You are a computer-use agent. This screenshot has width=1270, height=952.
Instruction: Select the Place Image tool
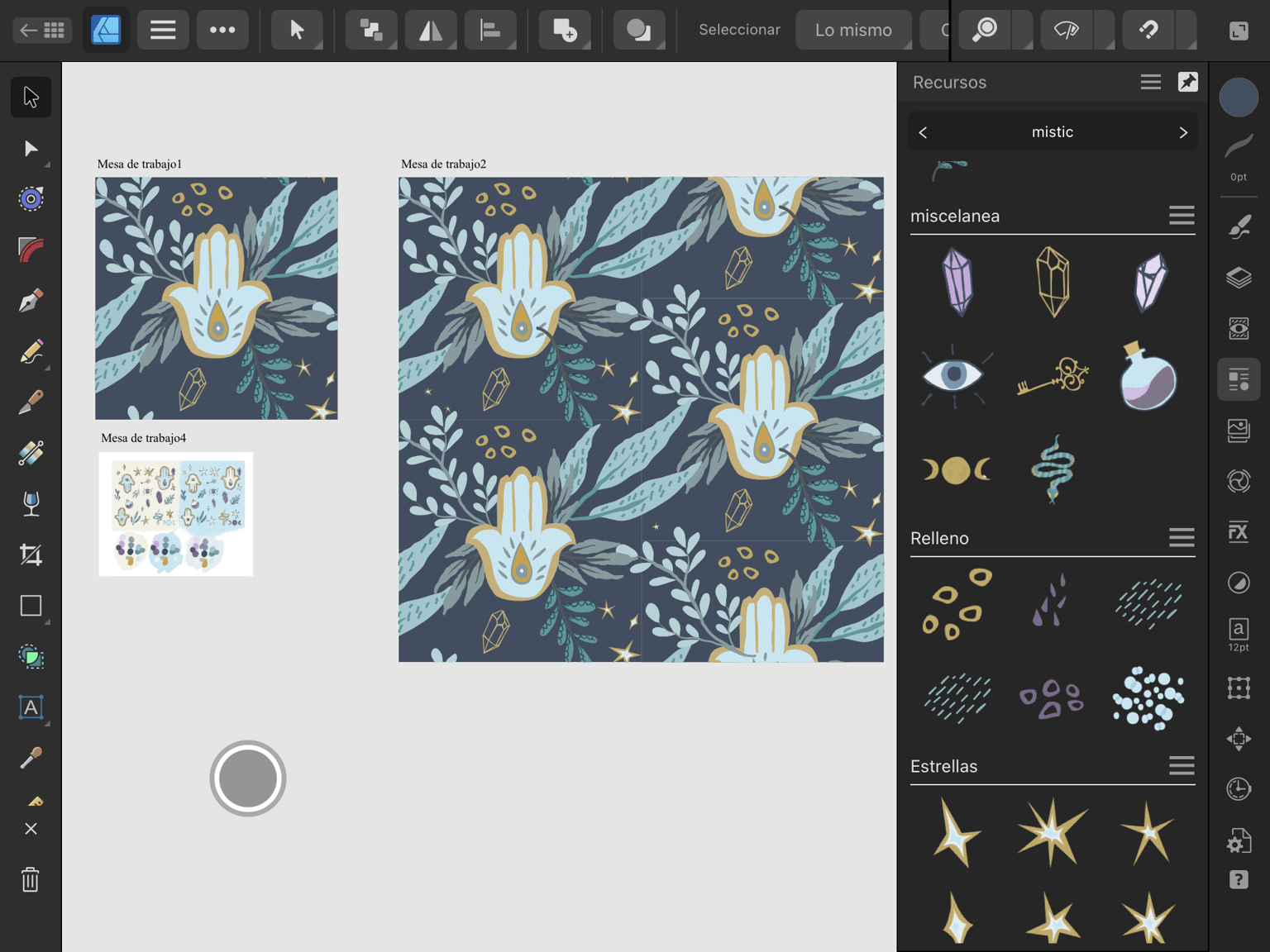pyautogui.click(x=31, y=656)
